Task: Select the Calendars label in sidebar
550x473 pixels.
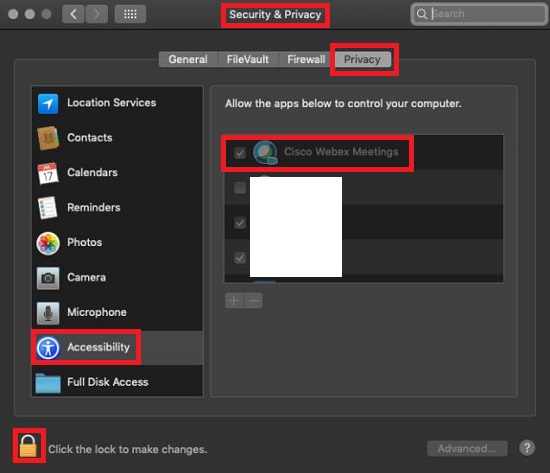Action: tap(92, 172)
